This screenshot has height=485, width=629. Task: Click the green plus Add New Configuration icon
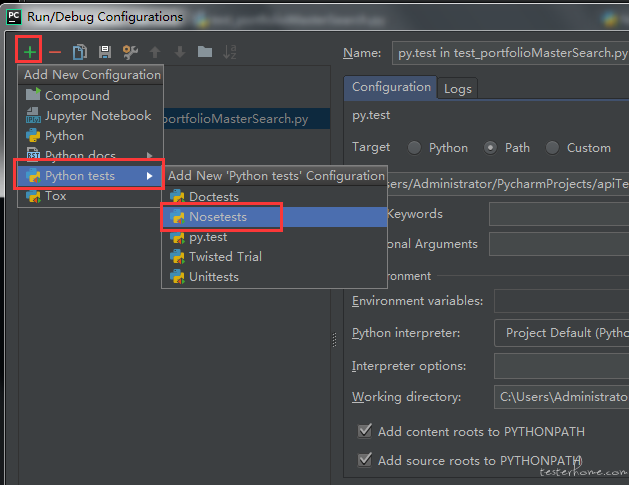(x=29, y=51)
